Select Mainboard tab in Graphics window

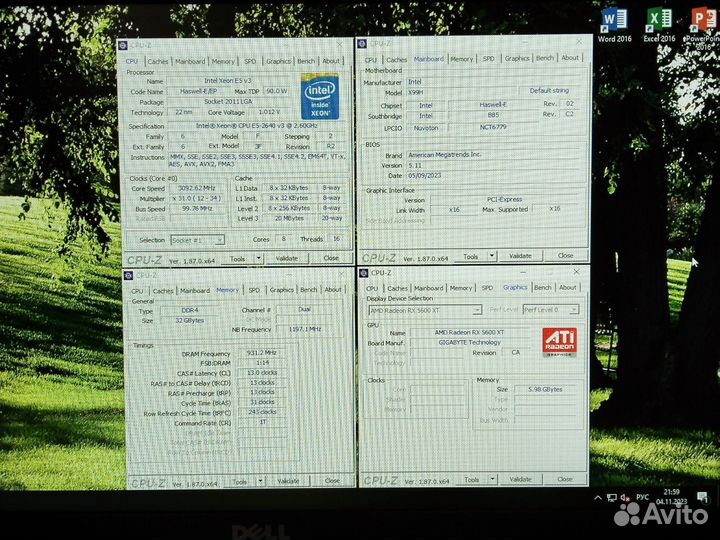pos(428,288)
